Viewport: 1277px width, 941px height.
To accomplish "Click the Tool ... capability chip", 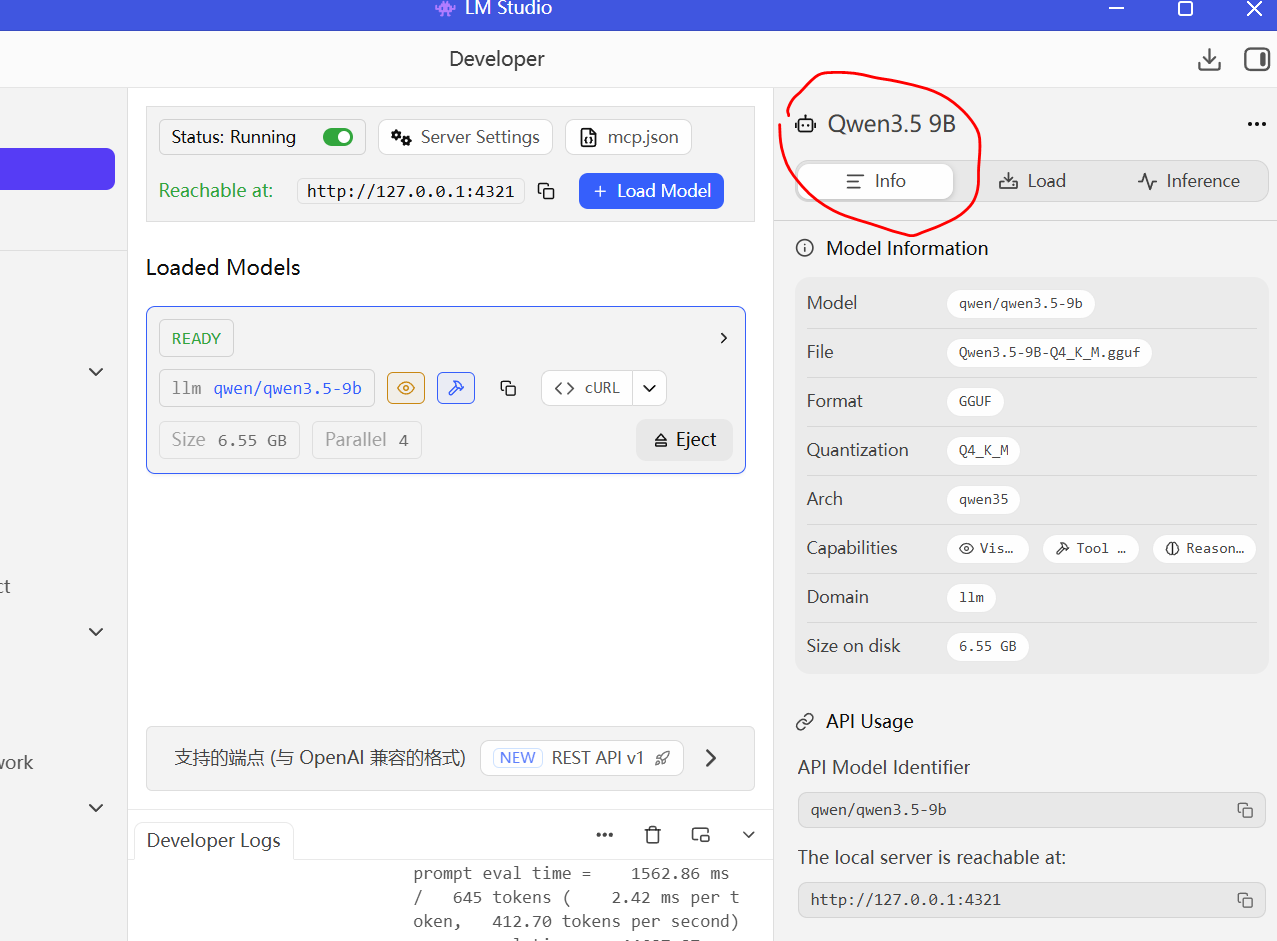I will 1091,548.
